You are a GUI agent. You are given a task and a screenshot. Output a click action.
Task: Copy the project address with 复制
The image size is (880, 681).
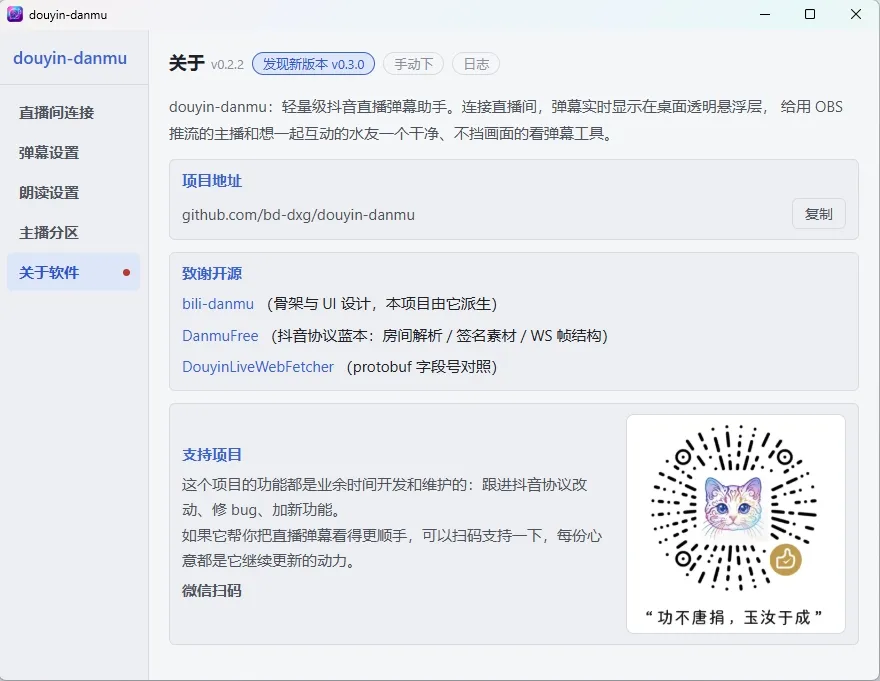[818, 214]
